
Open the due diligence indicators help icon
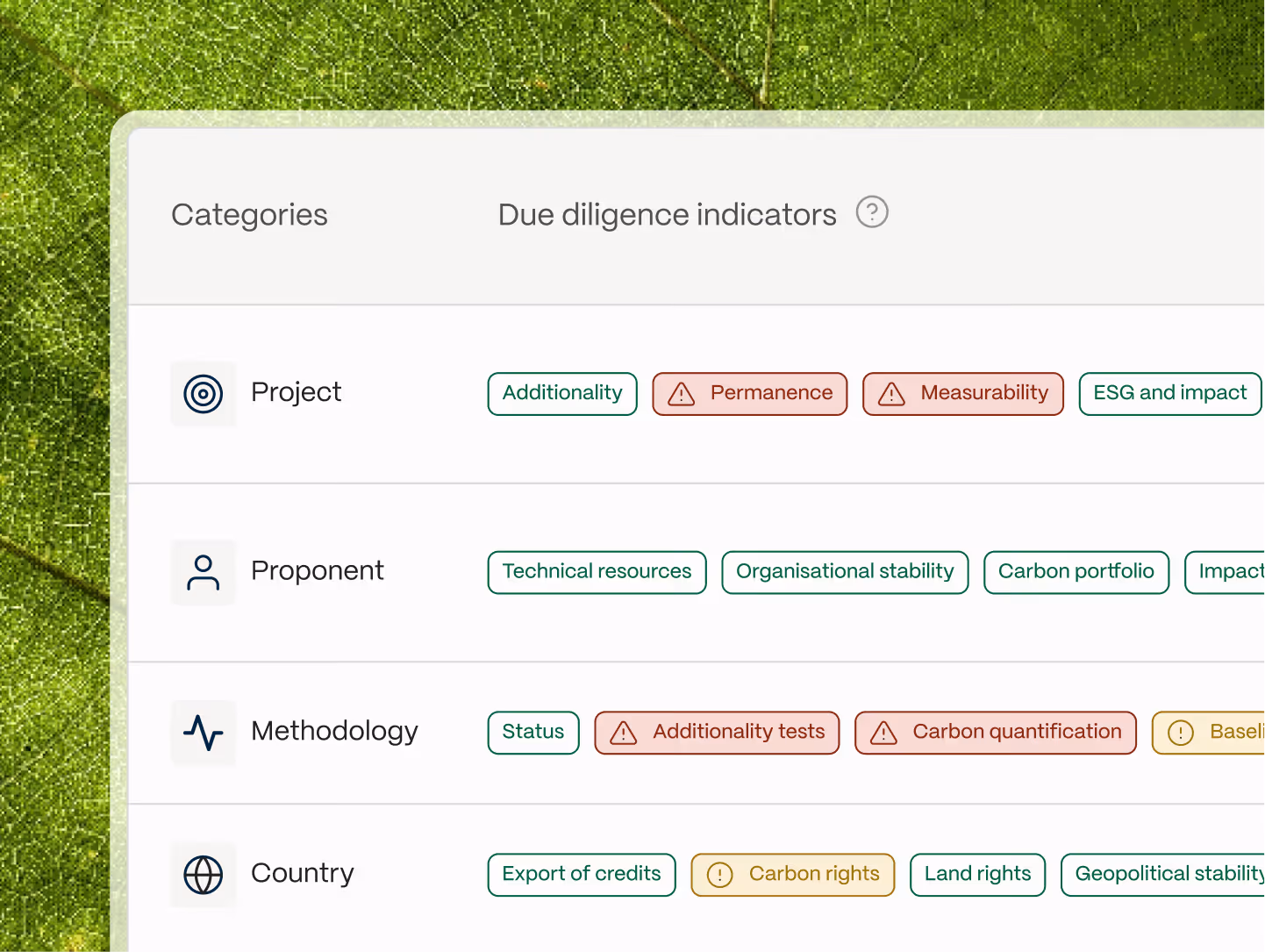(x=872, y=212)
